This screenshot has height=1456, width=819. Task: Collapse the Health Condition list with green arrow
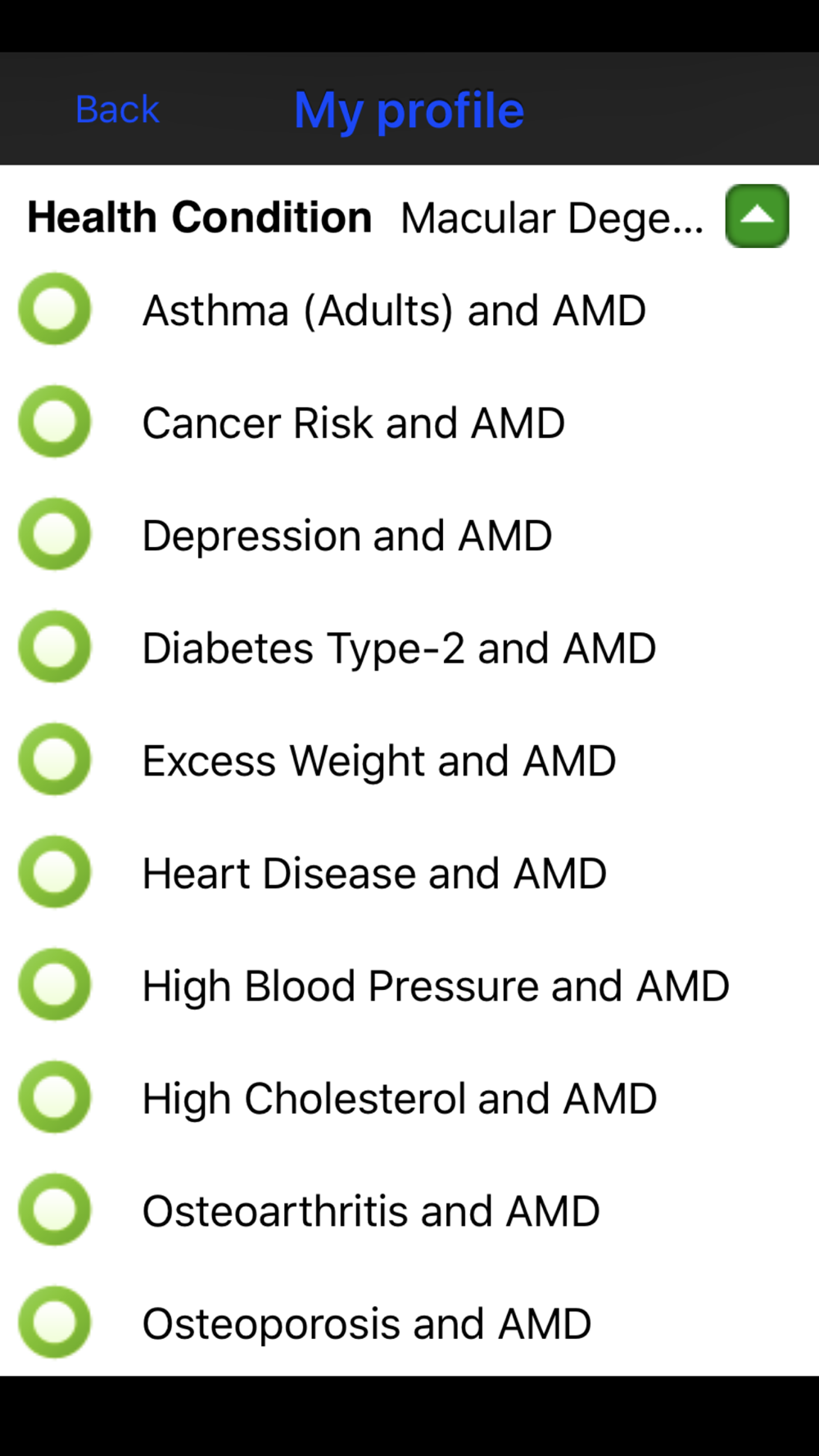(x=757, y=216)
